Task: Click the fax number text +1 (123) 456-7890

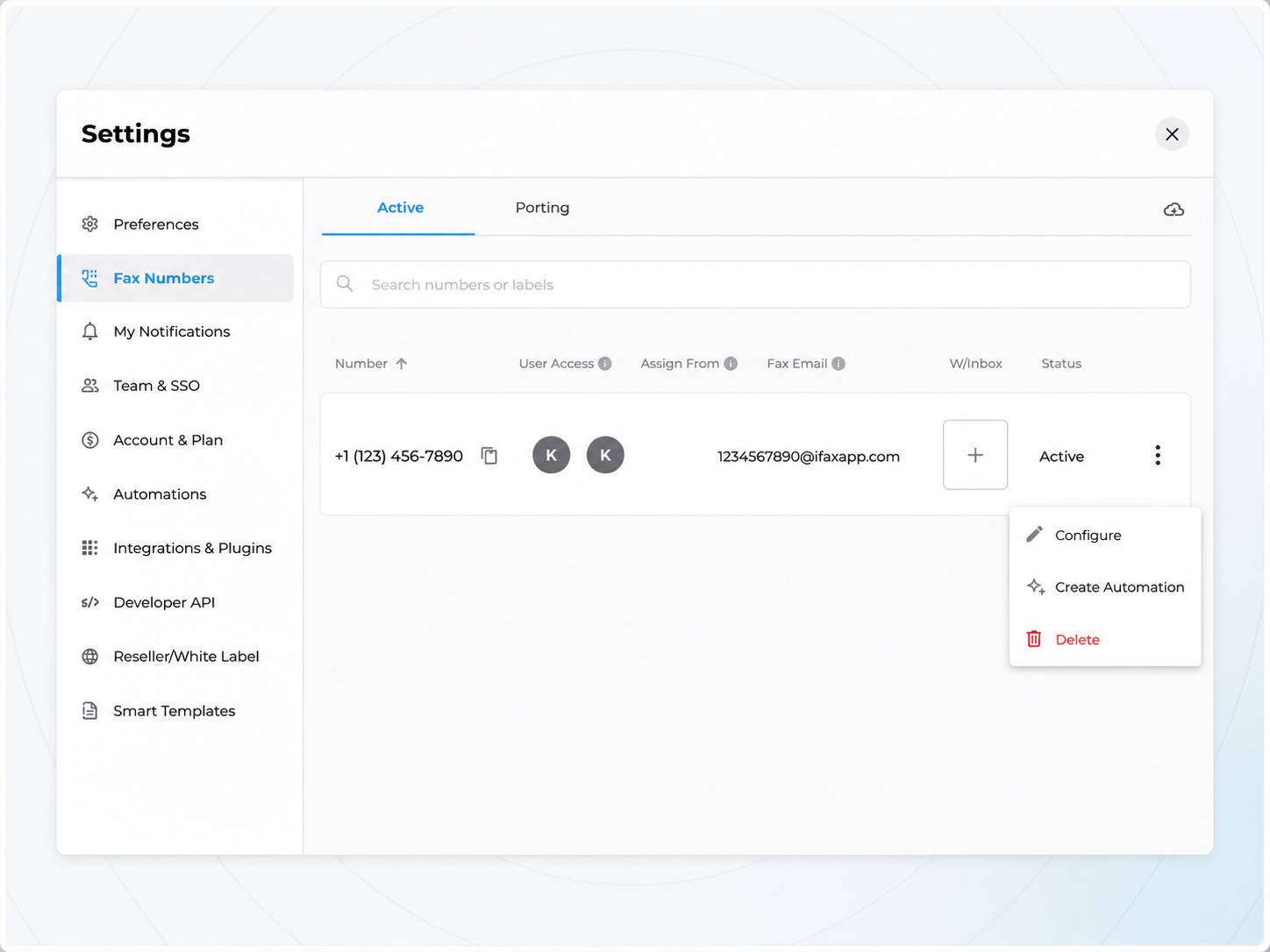Action: (399, 456)
